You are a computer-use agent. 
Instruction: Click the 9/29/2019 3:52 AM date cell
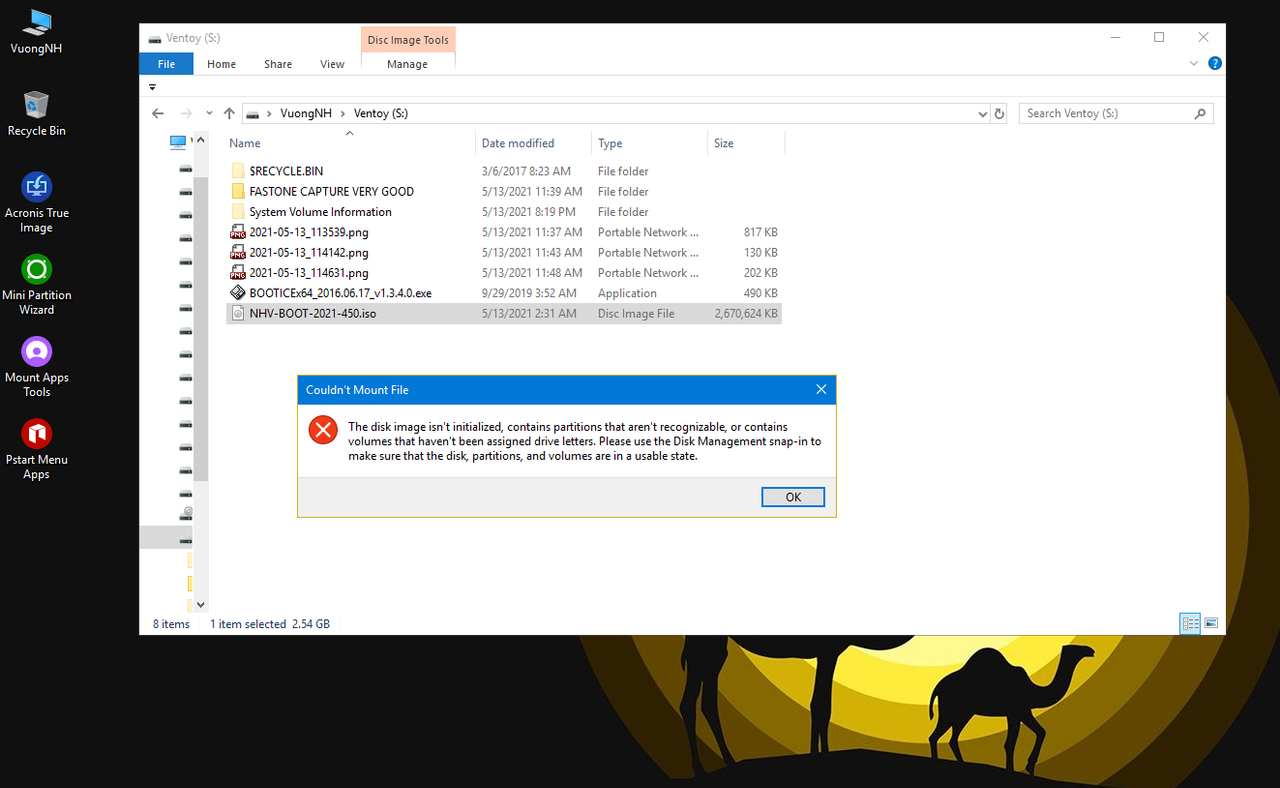529,293
